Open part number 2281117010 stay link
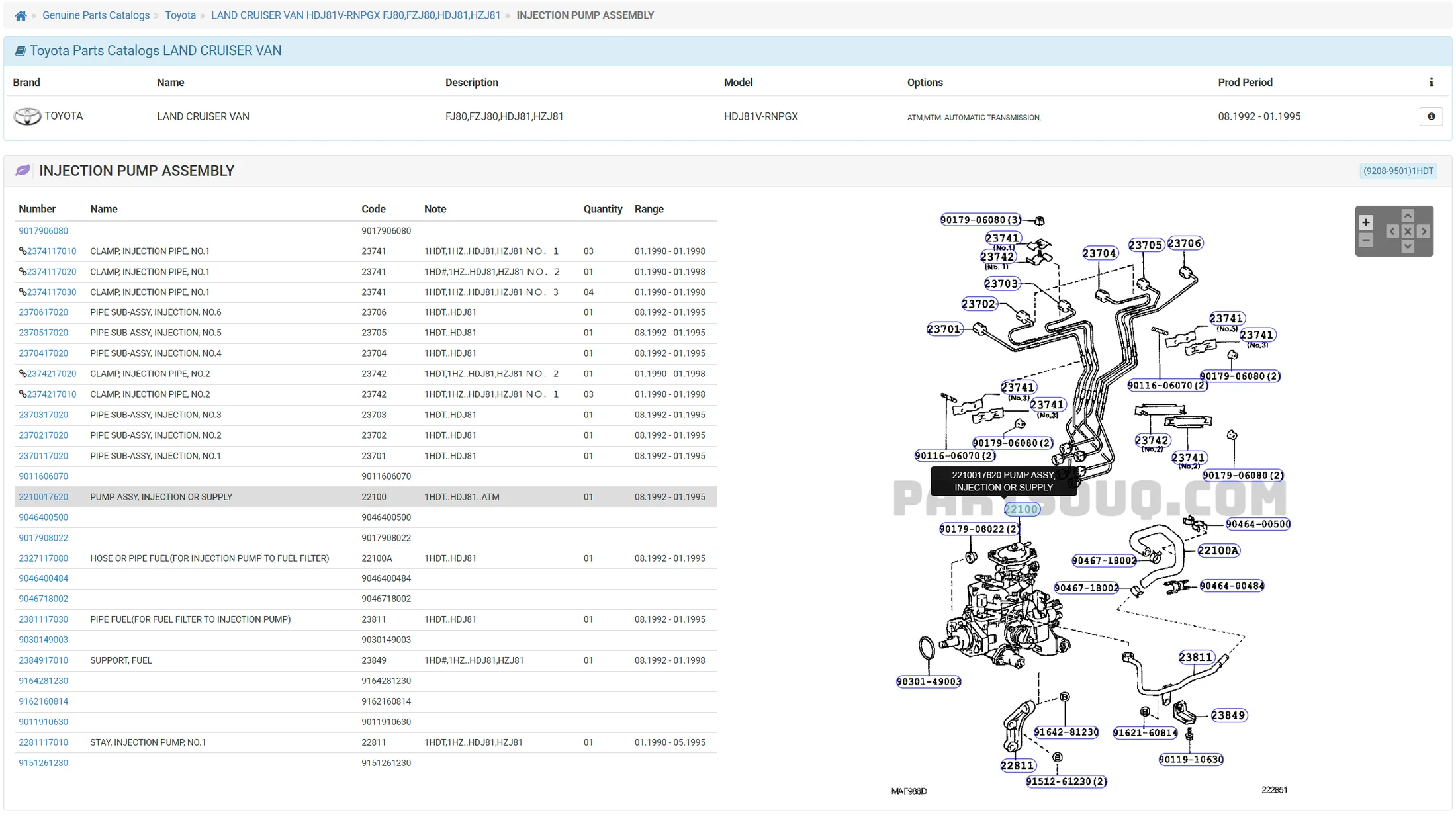 (x=43, y=742)
